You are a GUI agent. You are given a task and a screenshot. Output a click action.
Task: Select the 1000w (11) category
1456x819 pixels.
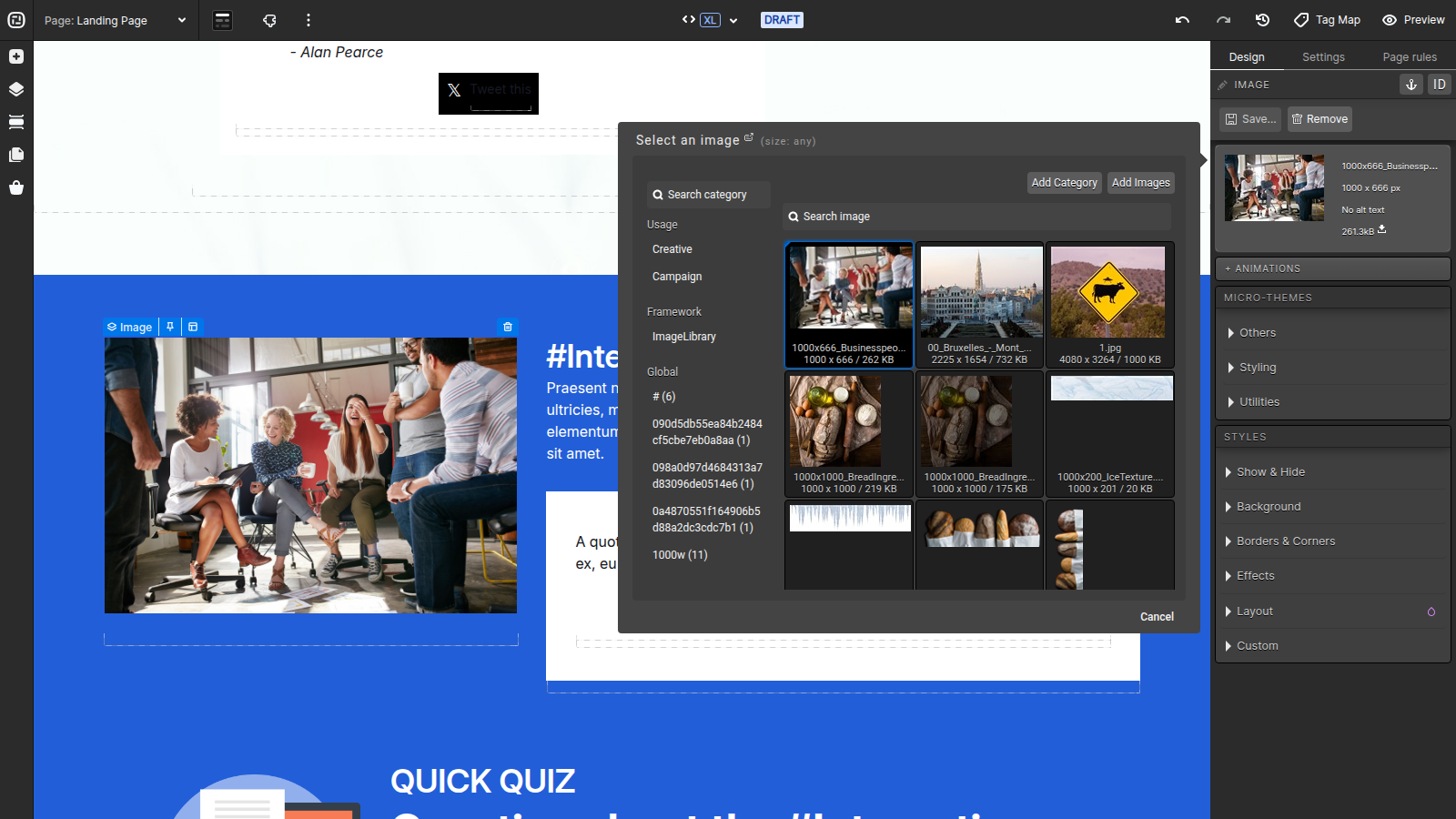680,555
